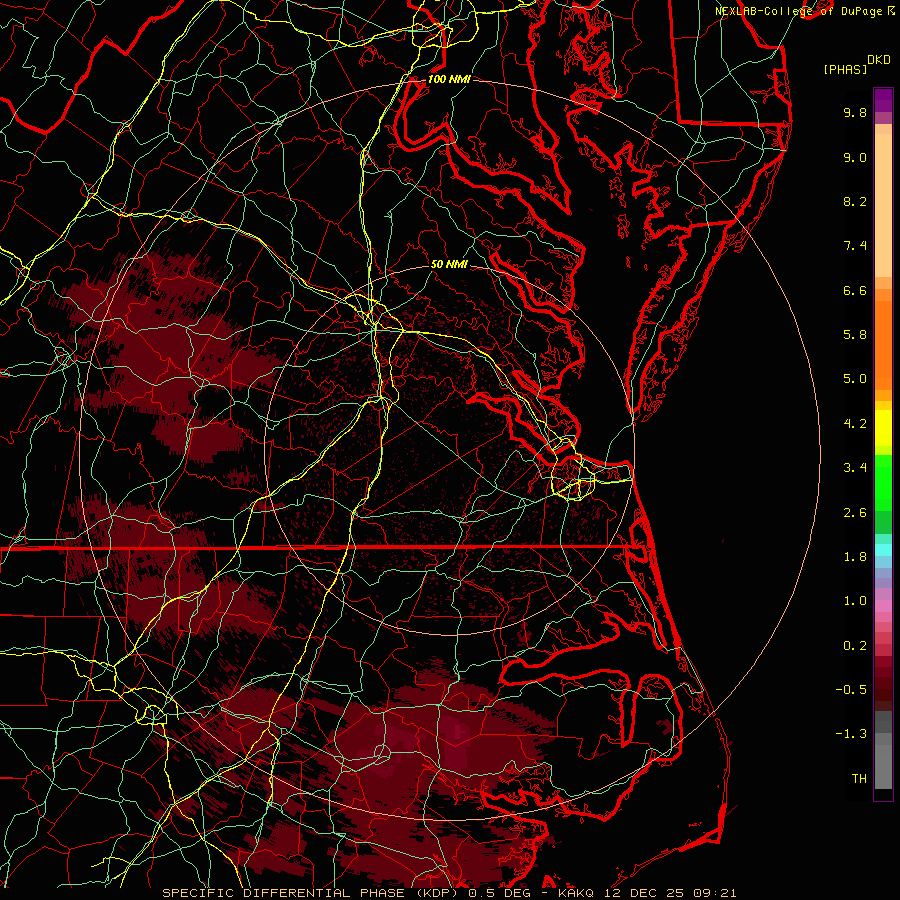Click the 1.8 scale value
This screenshot has height=900, width=900.
[x=855, y=557]
